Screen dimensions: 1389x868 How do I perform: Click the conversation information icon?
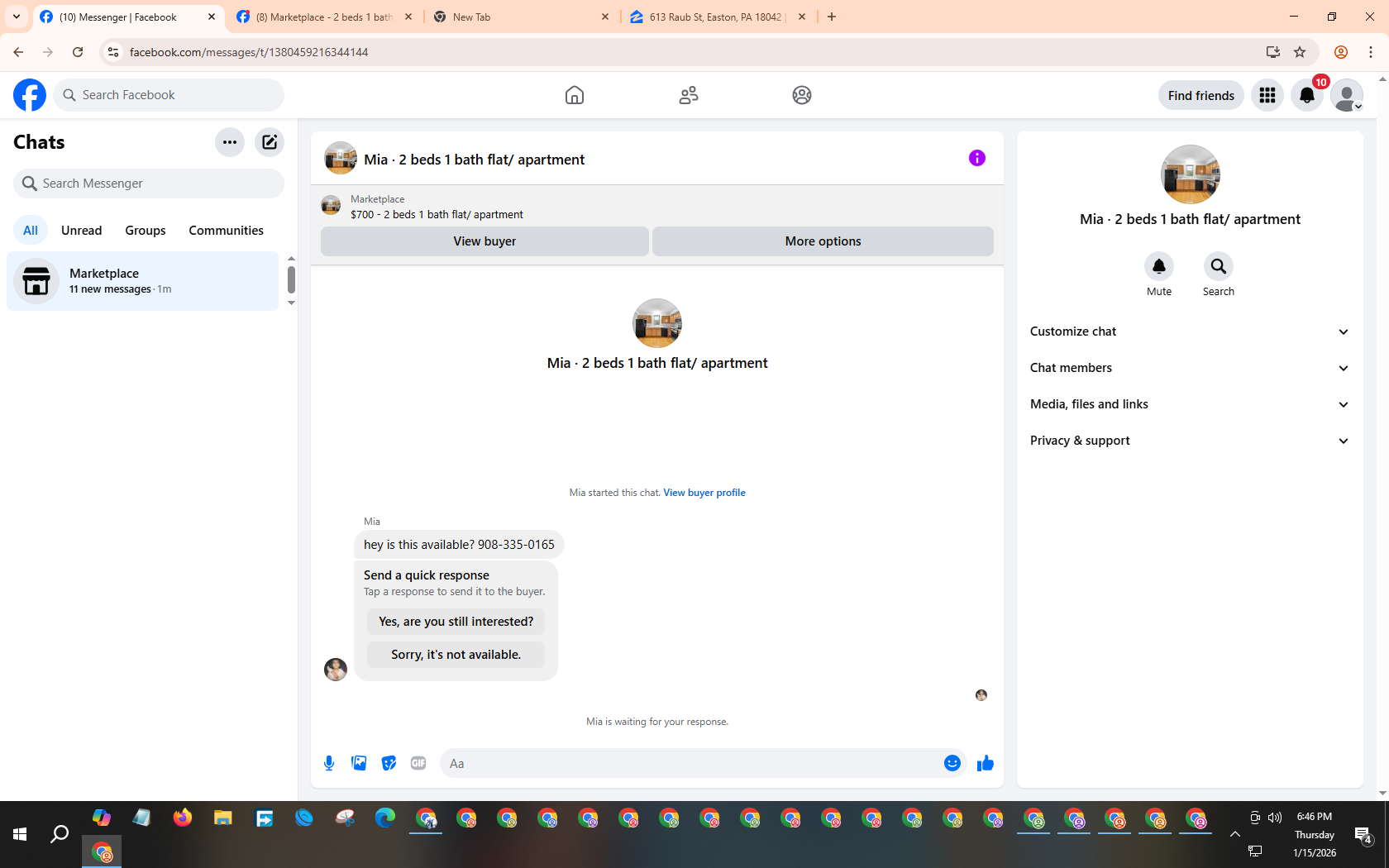click(x=977, y=158)
